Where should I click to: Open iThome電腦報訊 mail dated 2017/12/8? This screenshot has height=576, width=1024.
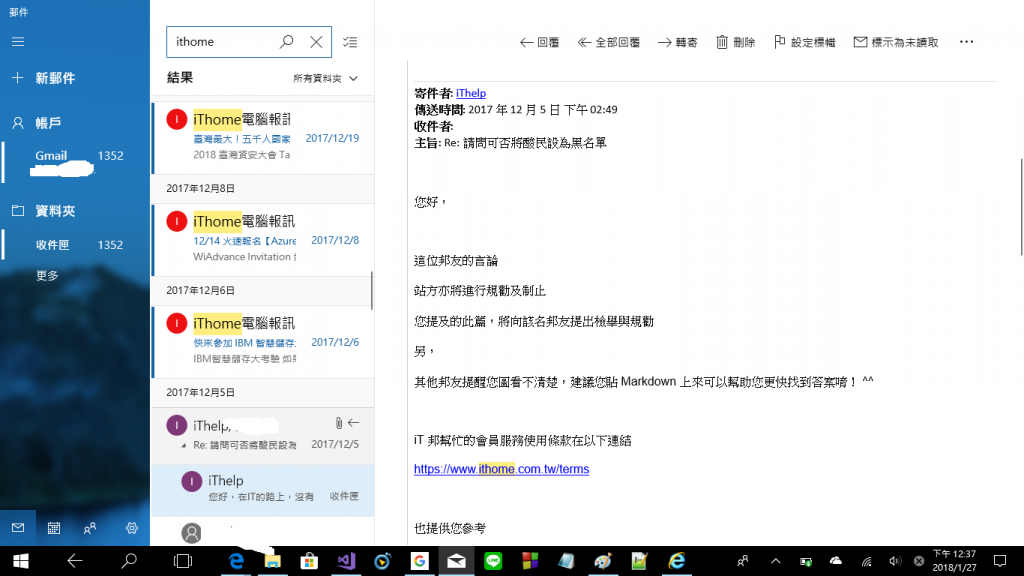coord(263,239)
